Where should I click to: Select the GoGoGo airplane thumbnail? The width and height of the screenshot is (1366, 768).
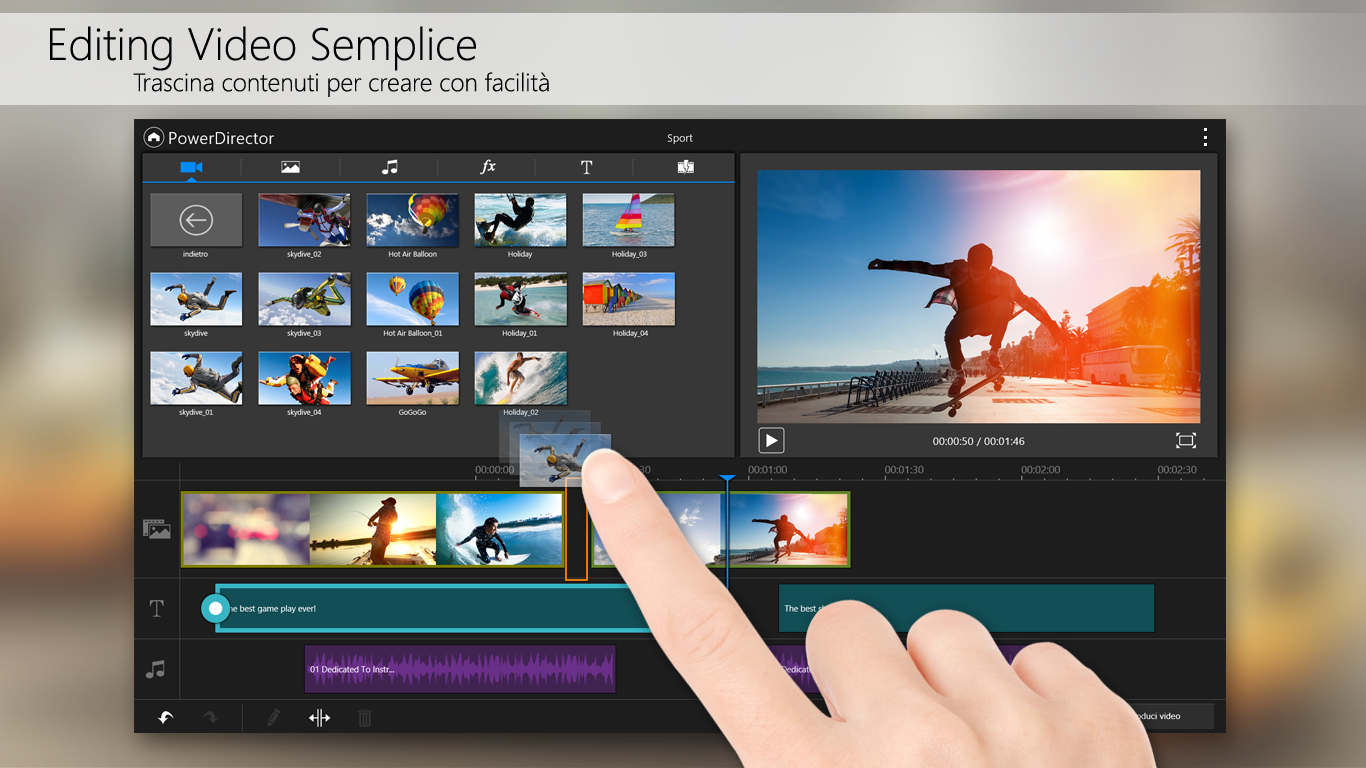412,378
